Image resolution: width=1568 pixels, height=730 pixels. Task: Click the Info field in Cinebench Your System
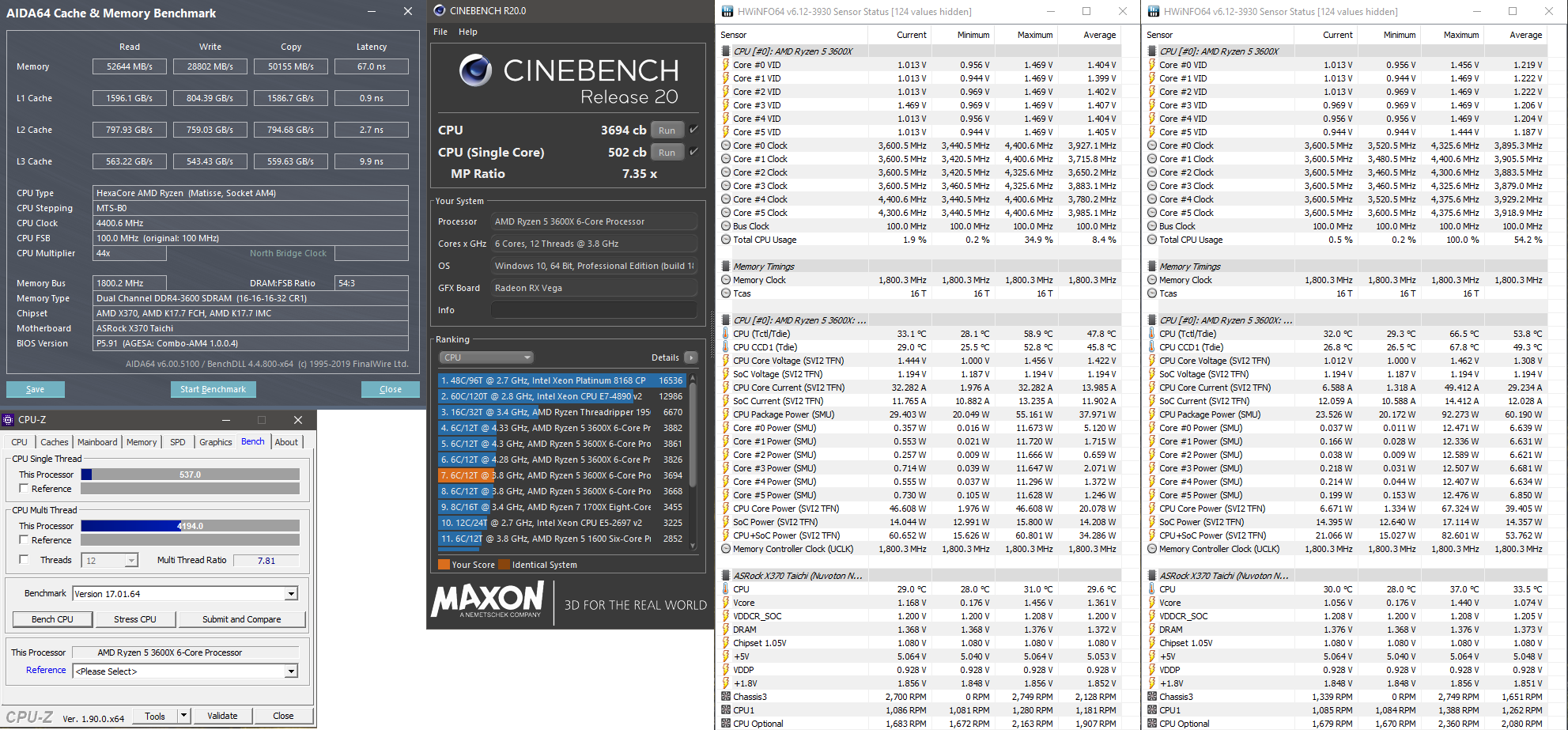(594, 310)
